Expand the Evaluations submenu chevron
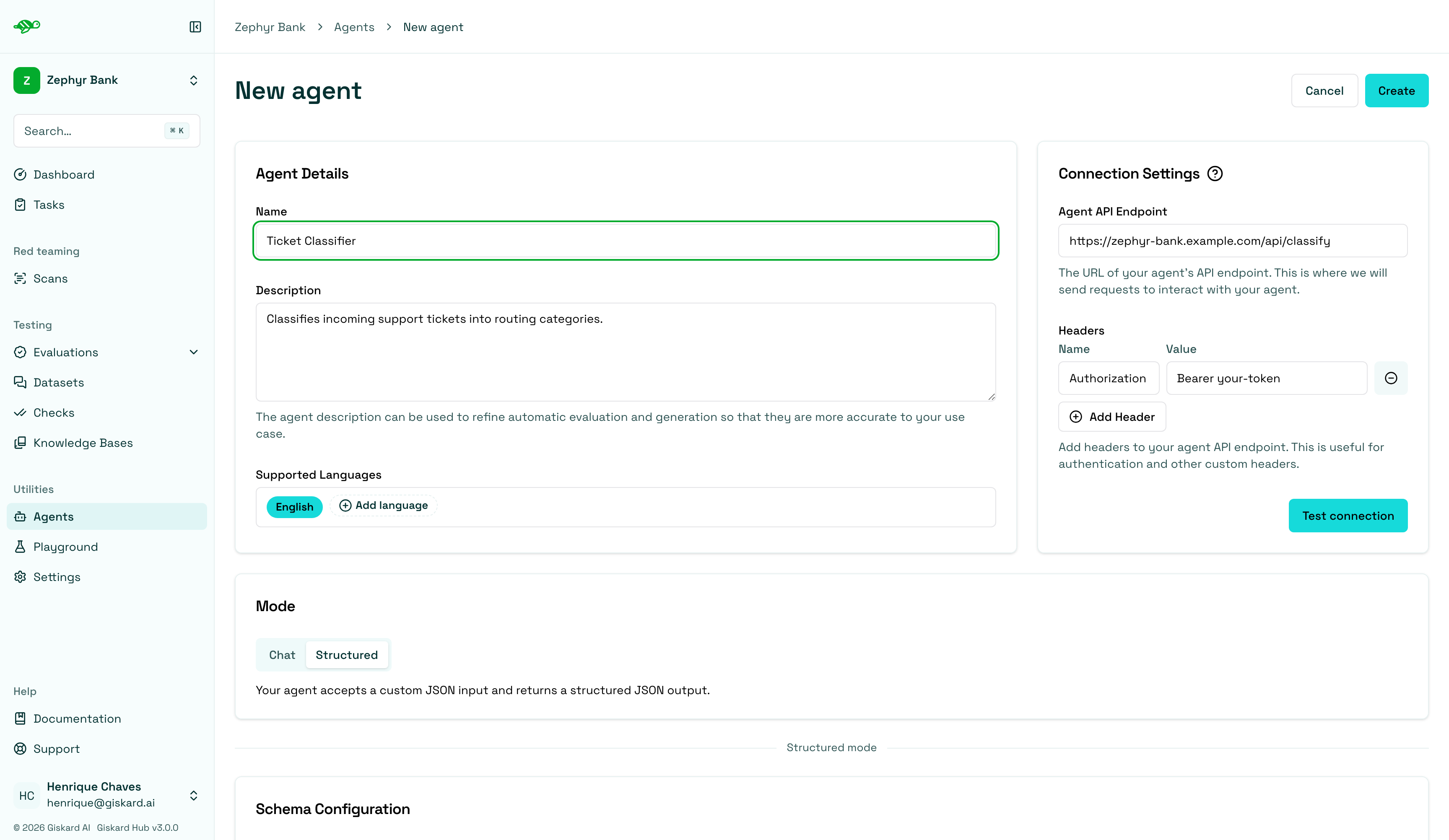The image size is (1449, 840). 194,352
